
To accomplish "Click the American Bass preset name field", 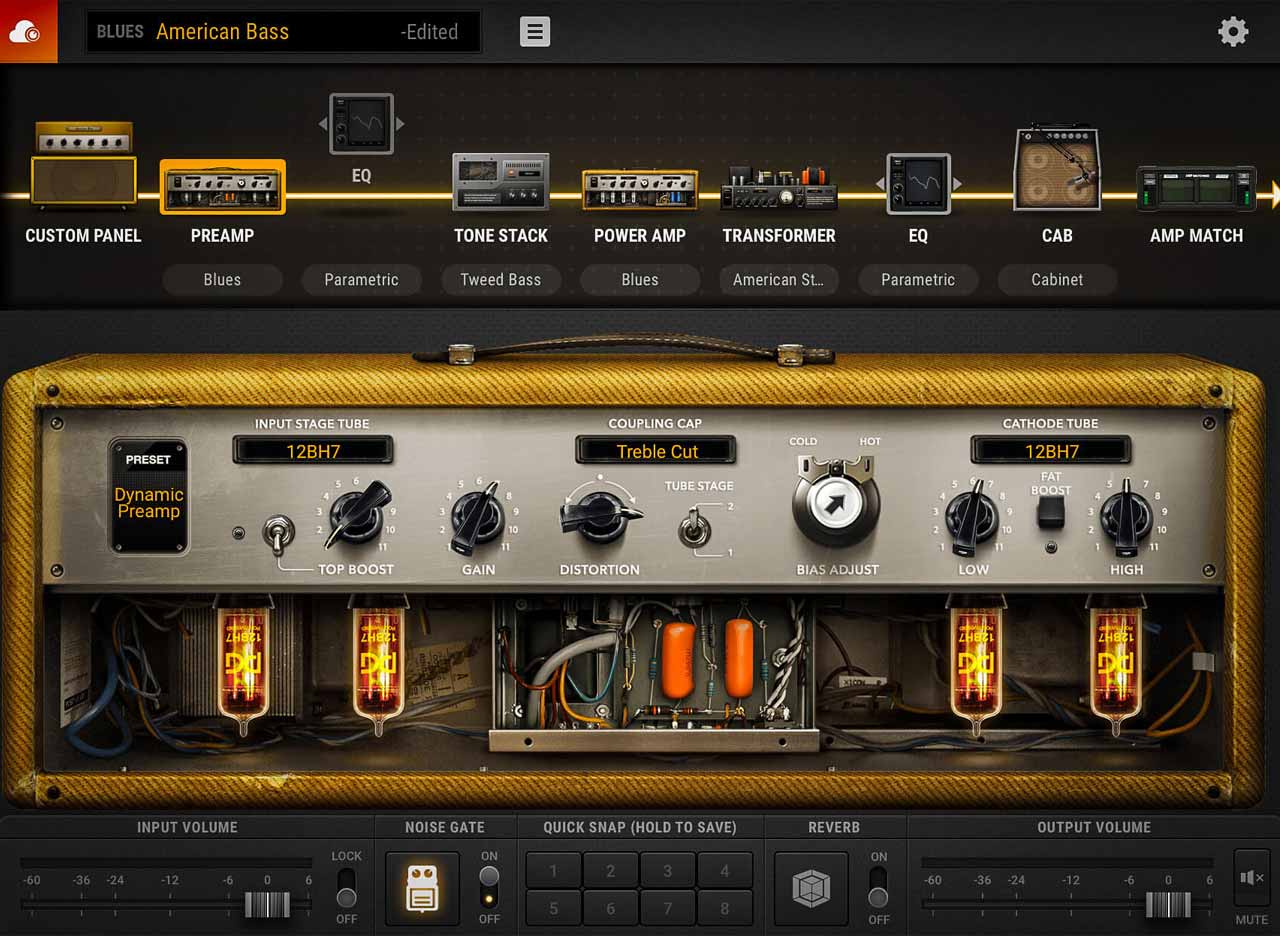I will pos(284,32).
